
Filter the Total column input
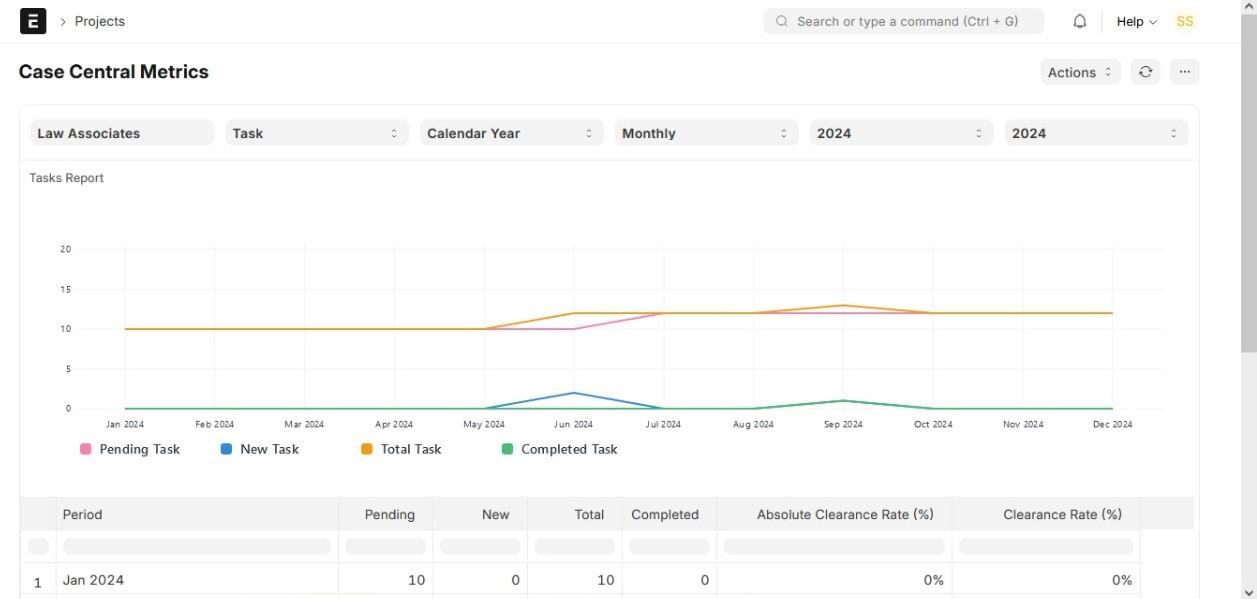click(575, 546)
